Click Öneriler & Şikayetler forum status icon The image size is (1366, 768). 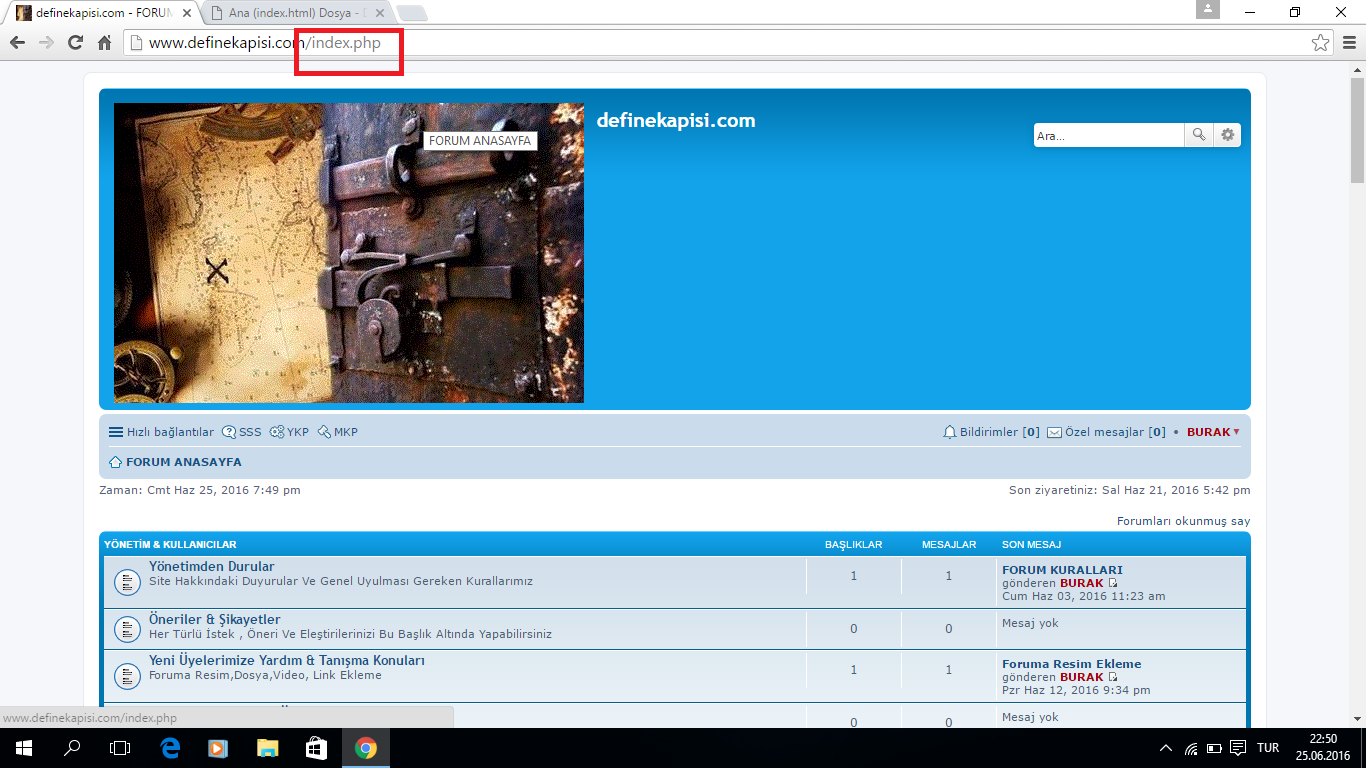click(126, 629)
